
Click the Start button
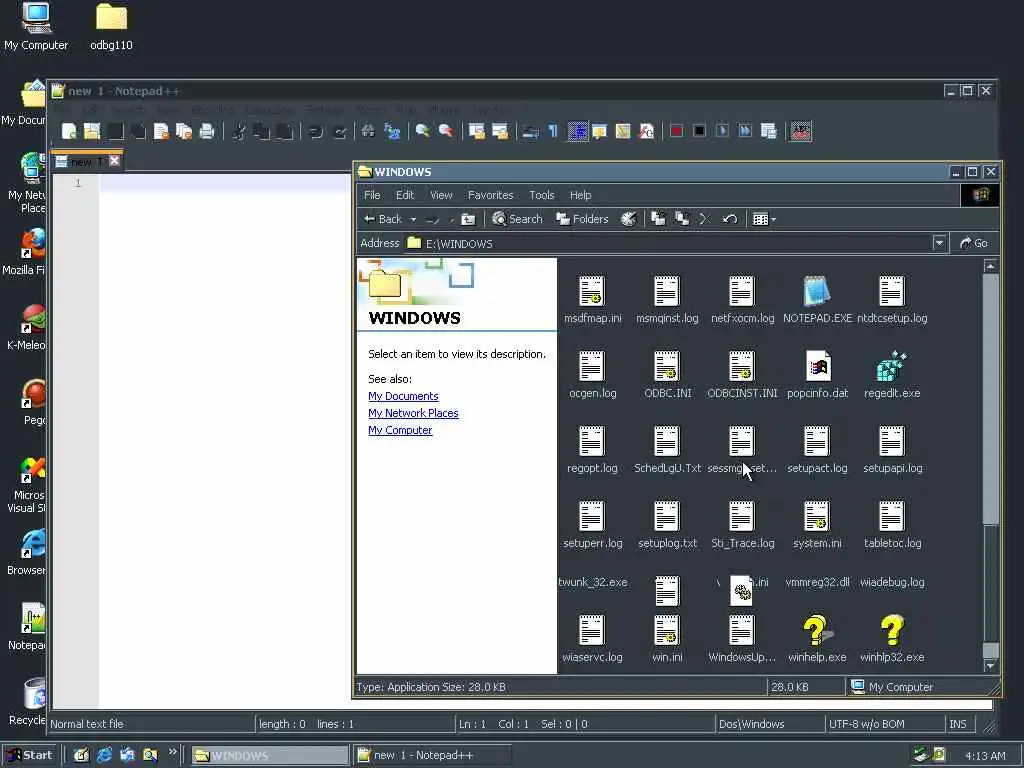click(29, 755)
